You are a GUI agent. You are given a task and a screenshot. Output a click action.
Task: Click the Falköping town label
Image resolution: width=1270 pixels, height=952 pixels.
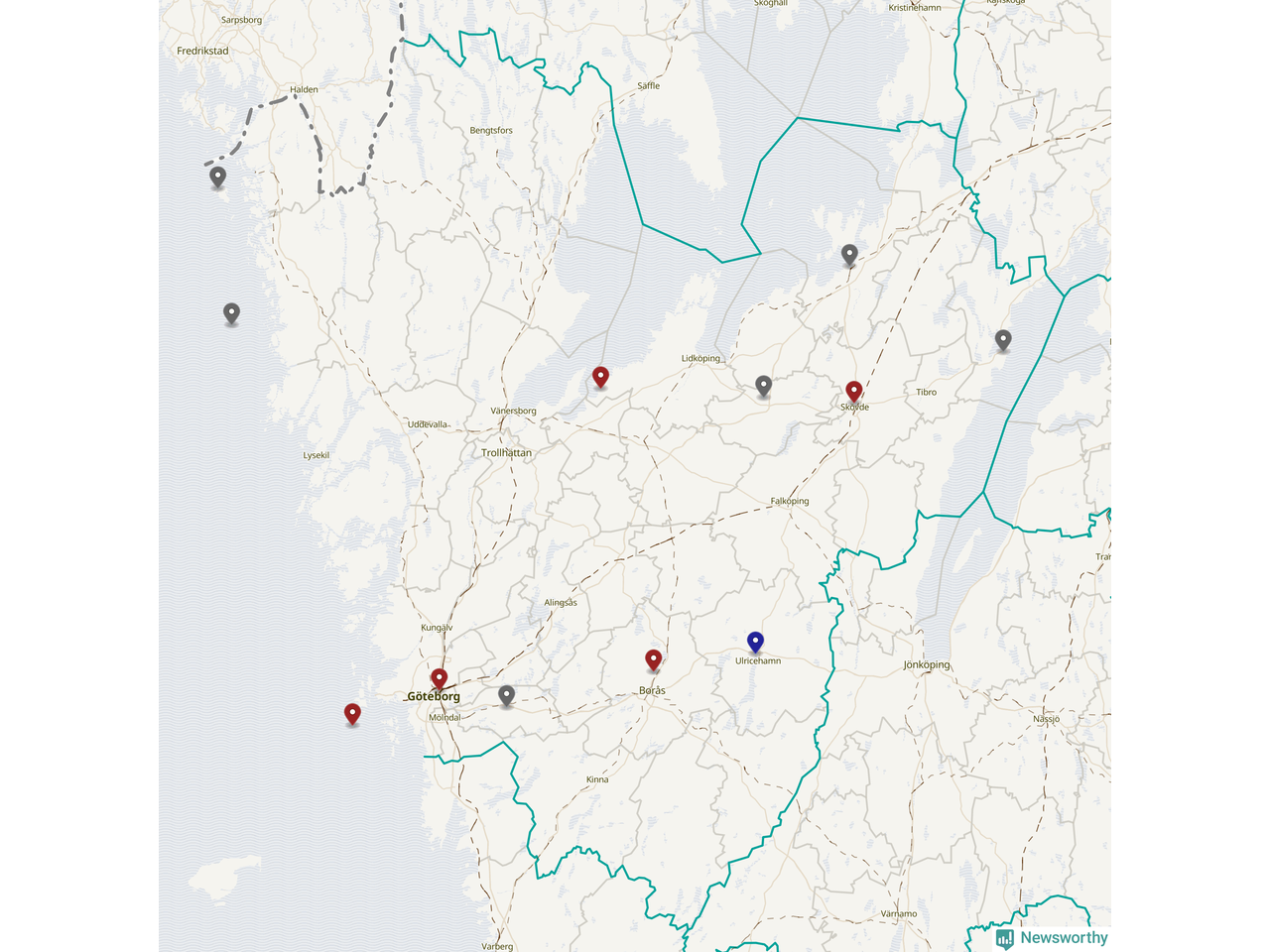(790, 501)
